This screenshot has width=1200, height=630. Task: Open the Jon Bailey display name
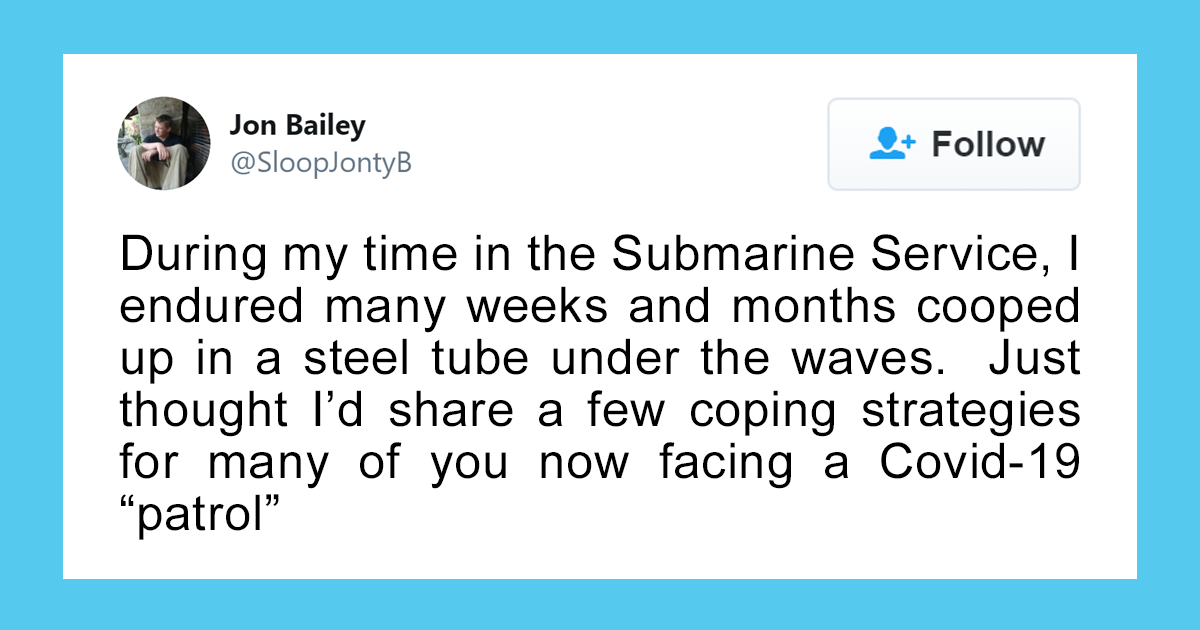coord(297,126)
